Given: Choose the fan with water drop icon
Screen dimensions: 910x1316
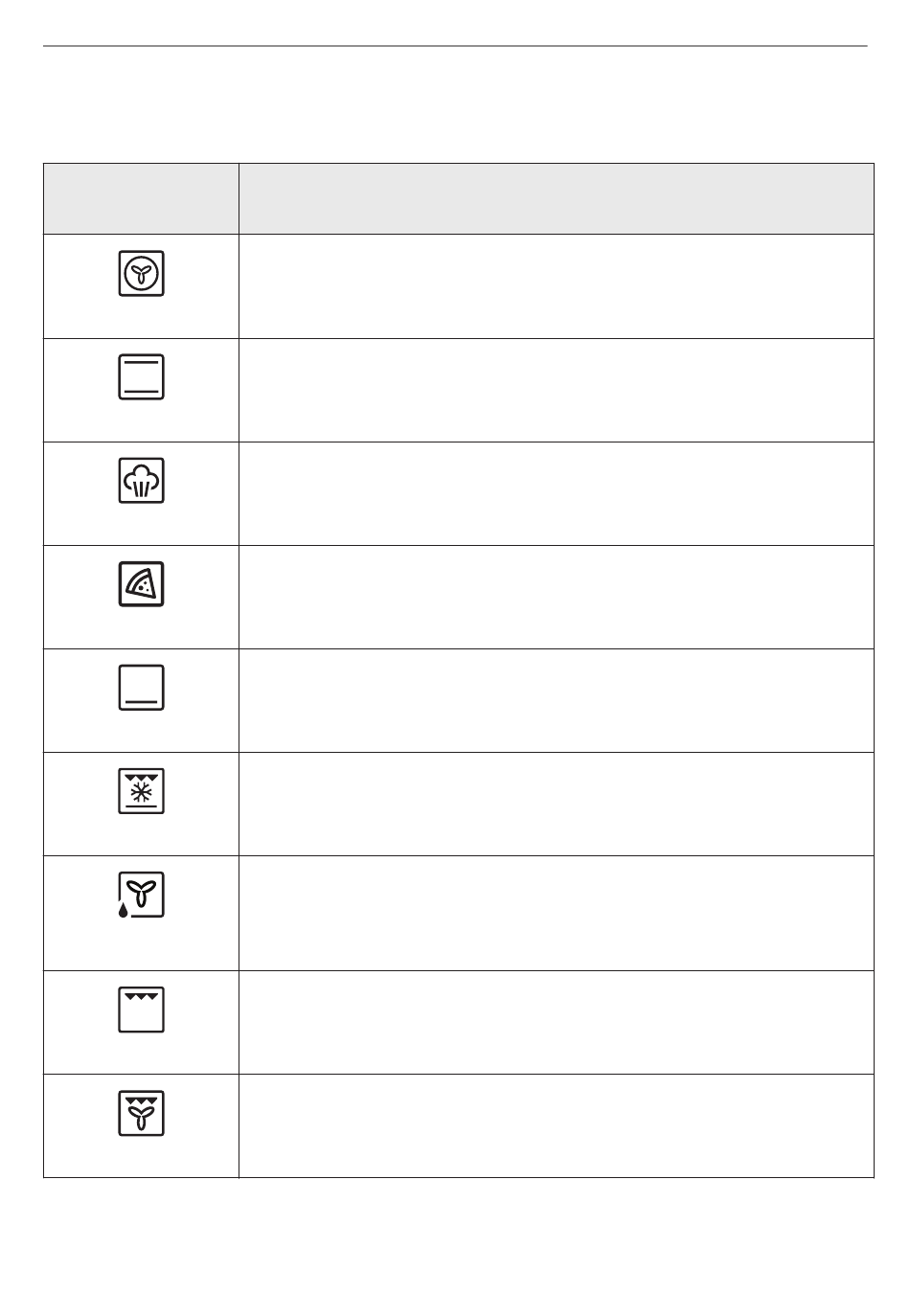Looking at the screenshot, I should (142, 895).
